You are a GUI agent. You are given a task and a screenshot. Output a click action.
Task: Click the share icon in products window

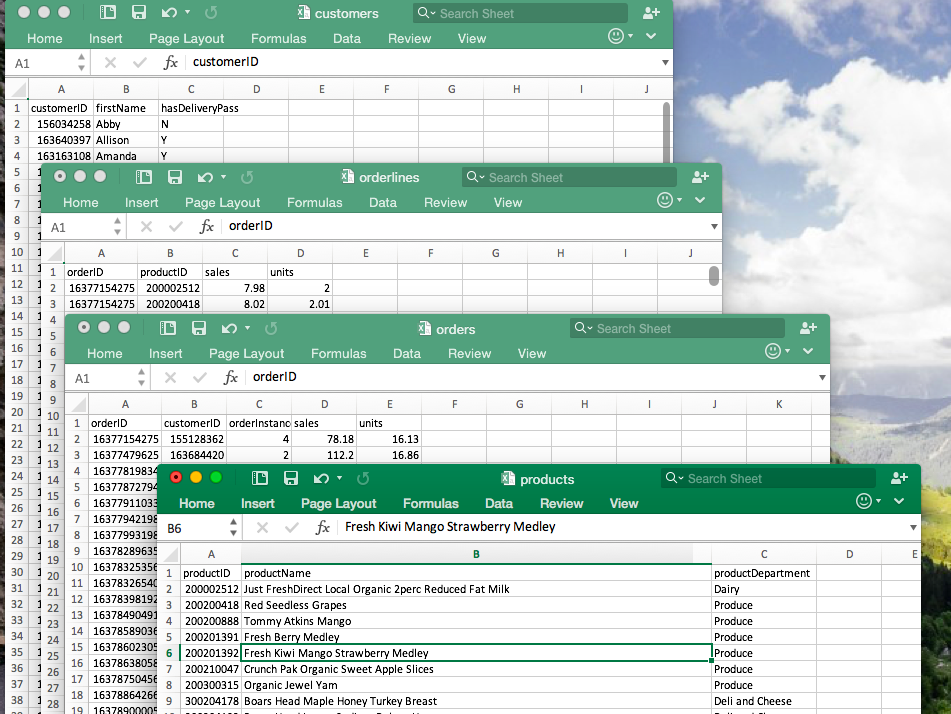[x=900, y=479]
